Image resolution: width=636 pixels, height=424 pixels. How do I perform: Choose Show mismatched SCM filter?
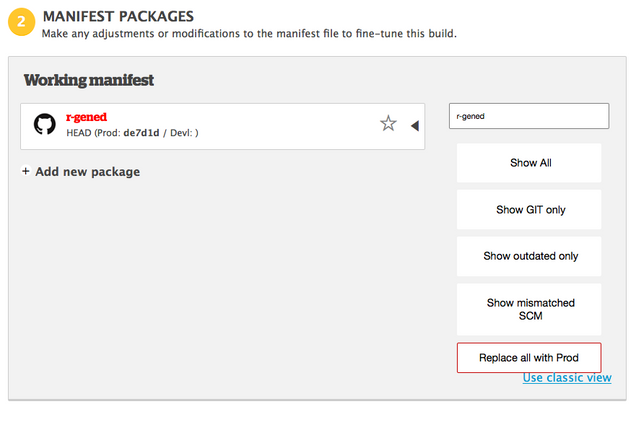530,309
